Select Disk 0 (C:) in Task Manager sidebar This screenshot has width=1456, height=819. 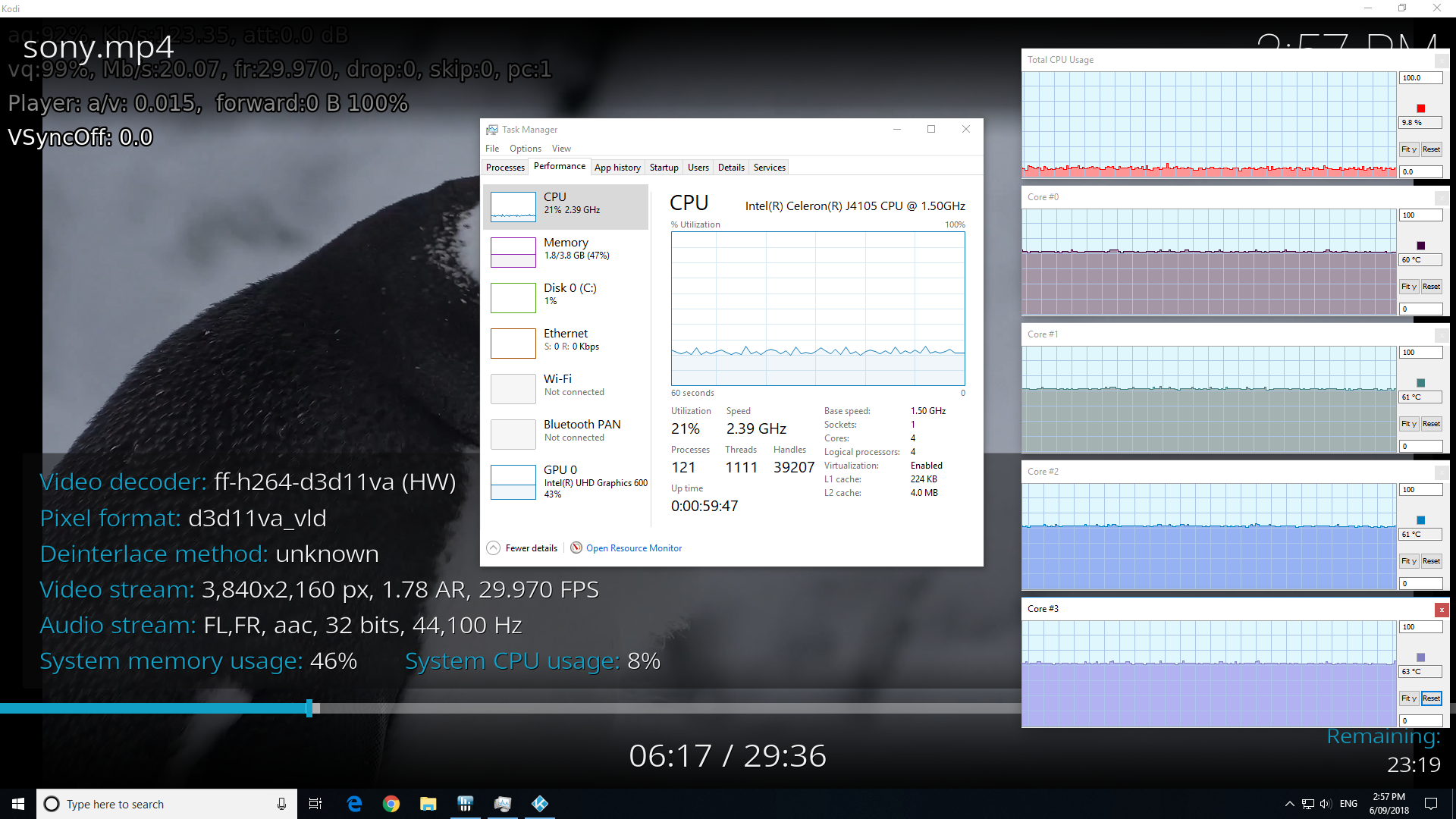pyautogui.click(x=566, y=297)
